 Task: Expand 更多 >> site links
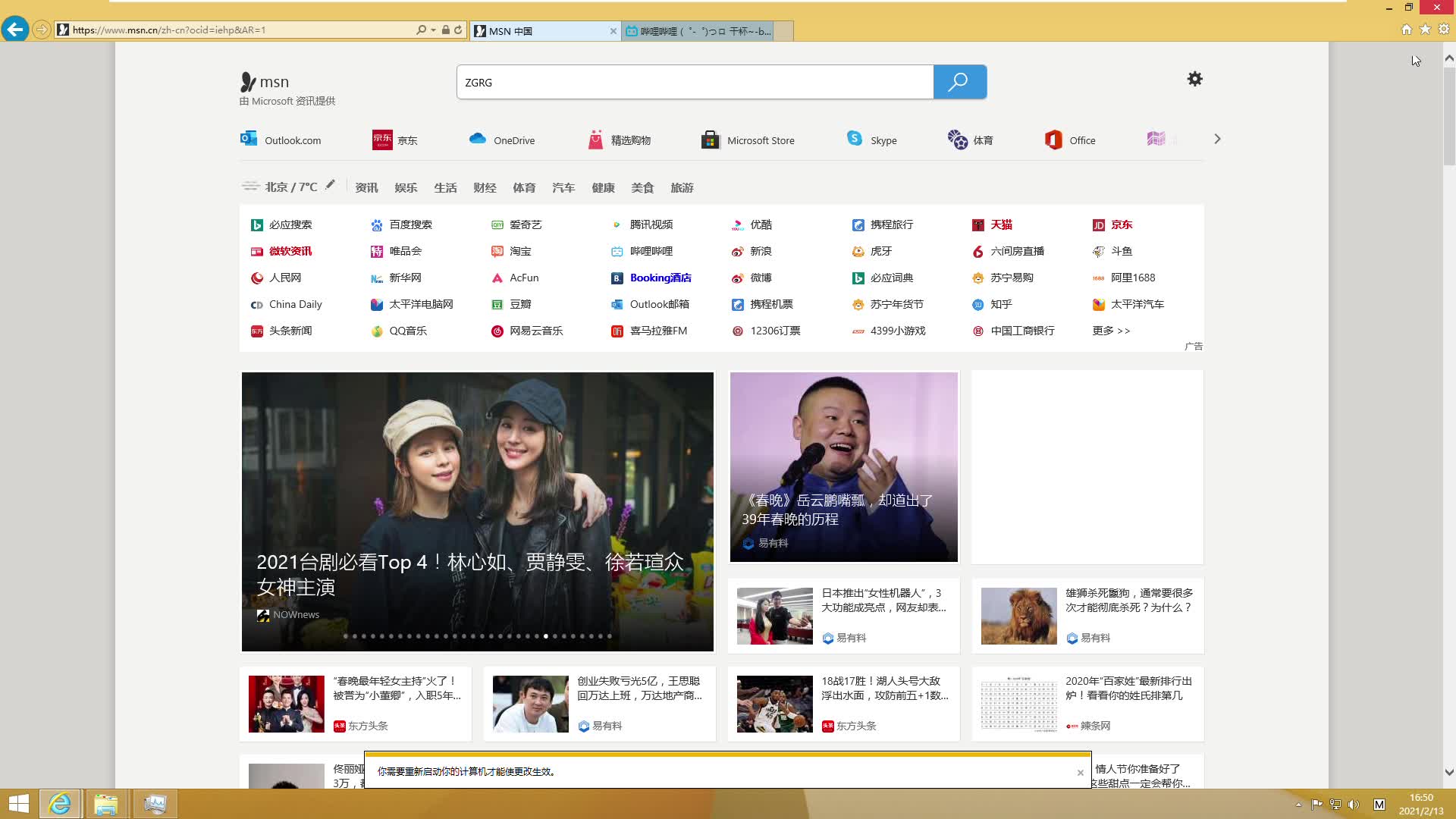(x=1111, y=331)
